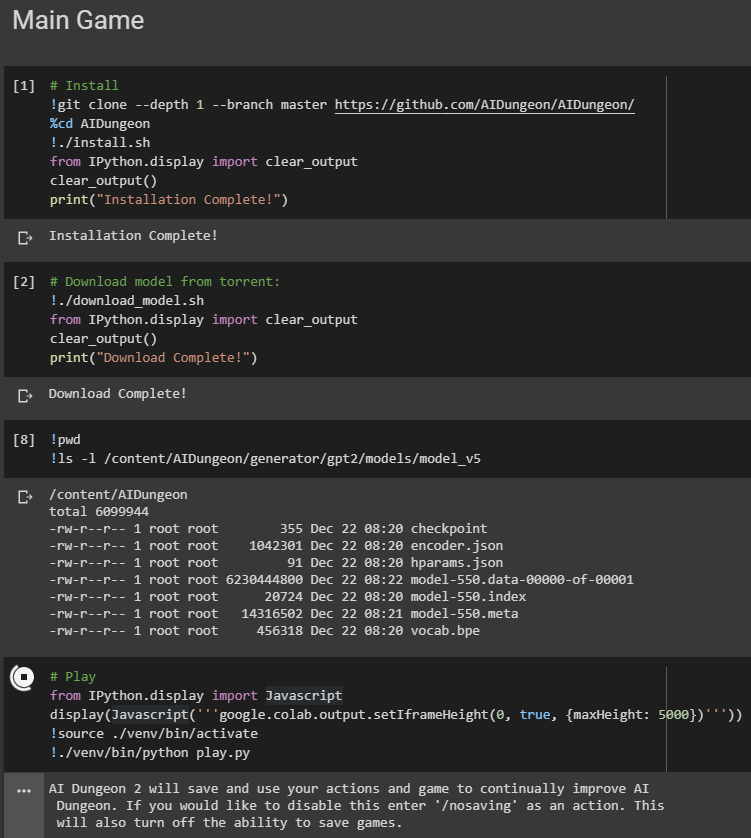Viewport: 751px width, 838px height.
Task: Click the AI Dungeon 2 saving notice
Action: [357, 806]
